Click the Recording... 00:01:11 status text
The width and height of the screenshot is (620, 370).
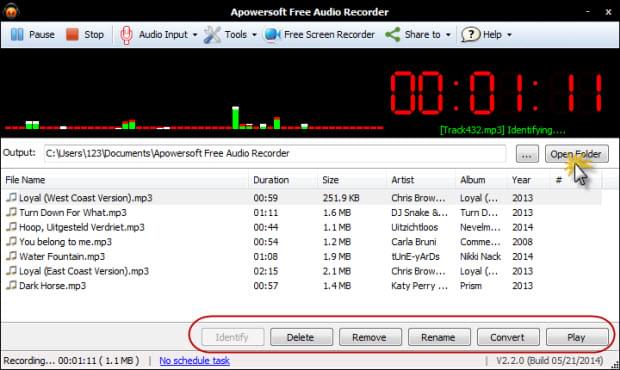coord(71,361)
